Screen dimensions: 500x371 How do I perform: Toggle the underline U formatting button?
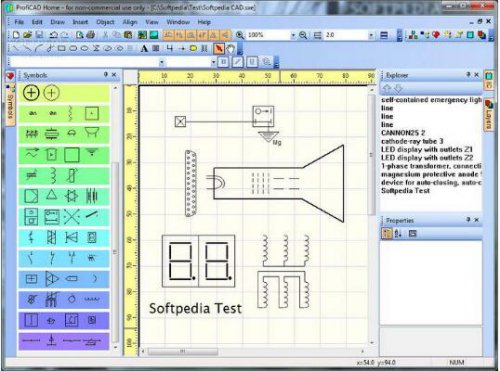point(252,62)
